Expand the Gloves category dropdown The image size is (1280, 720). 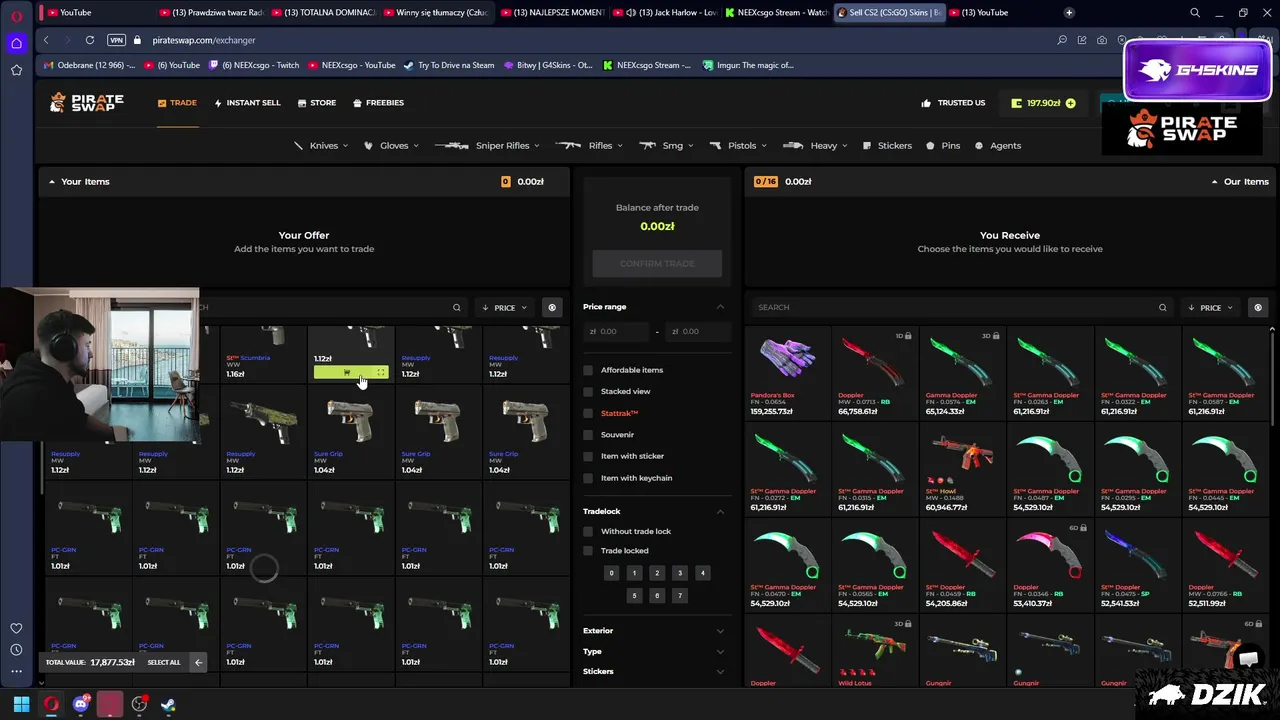391,146
